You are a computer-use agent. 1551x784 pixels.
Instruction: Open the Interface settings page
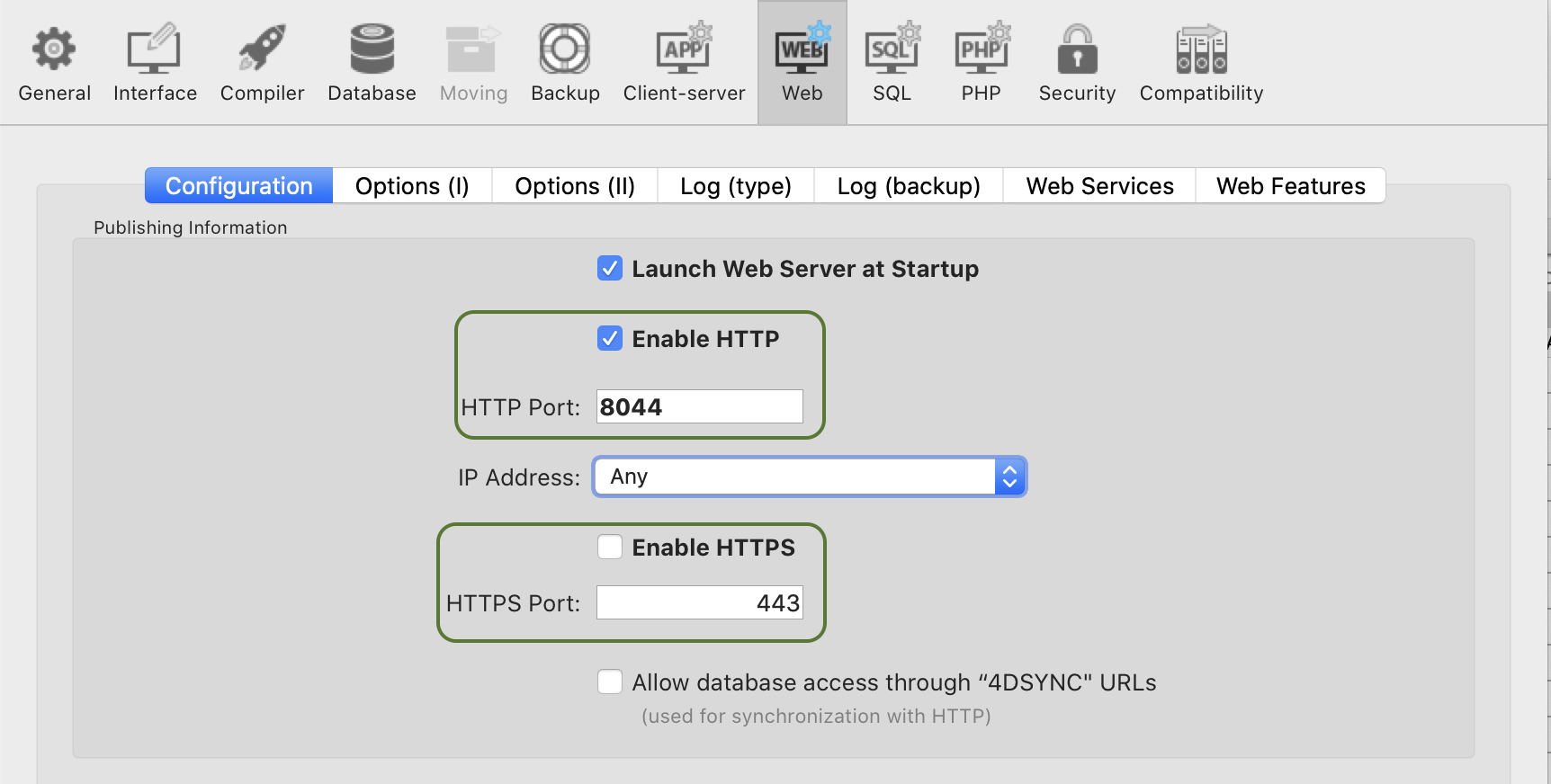(x=155, y=63)
